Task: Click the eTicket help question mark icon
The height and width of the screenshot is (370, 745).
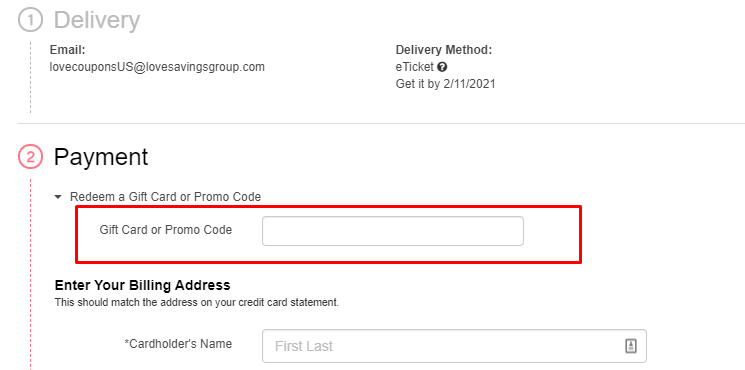Action: 442,67
